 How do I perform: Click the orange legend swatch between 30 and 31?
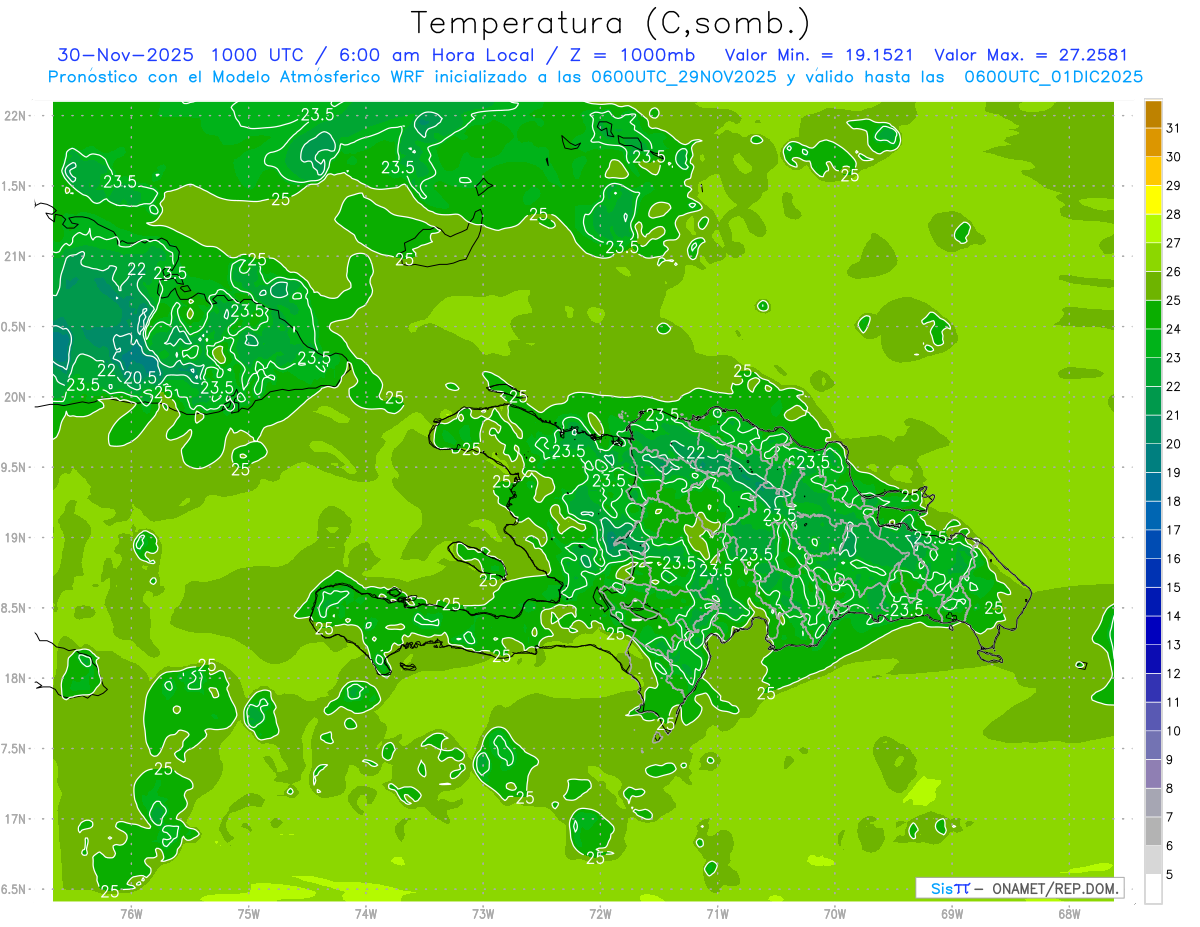(x=1153, y=142)
